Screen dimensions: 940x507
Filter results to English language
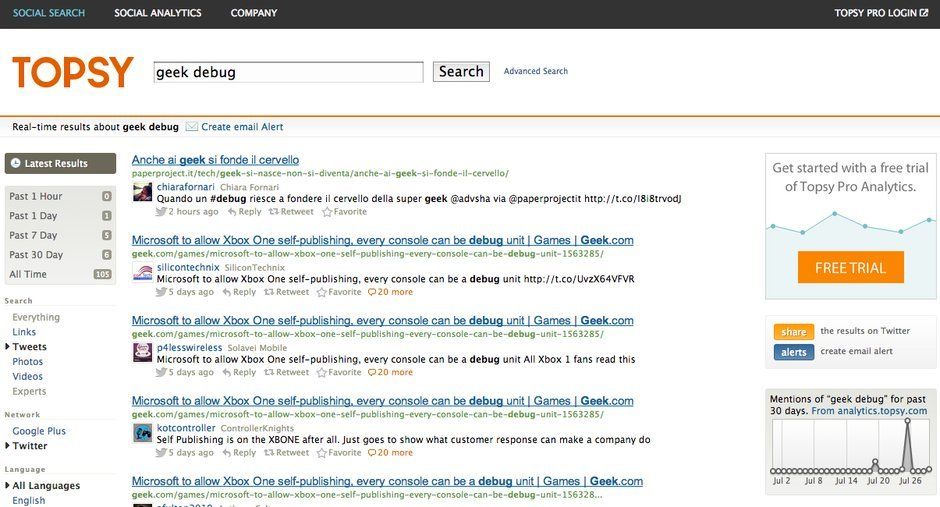[x=28, y=500]
